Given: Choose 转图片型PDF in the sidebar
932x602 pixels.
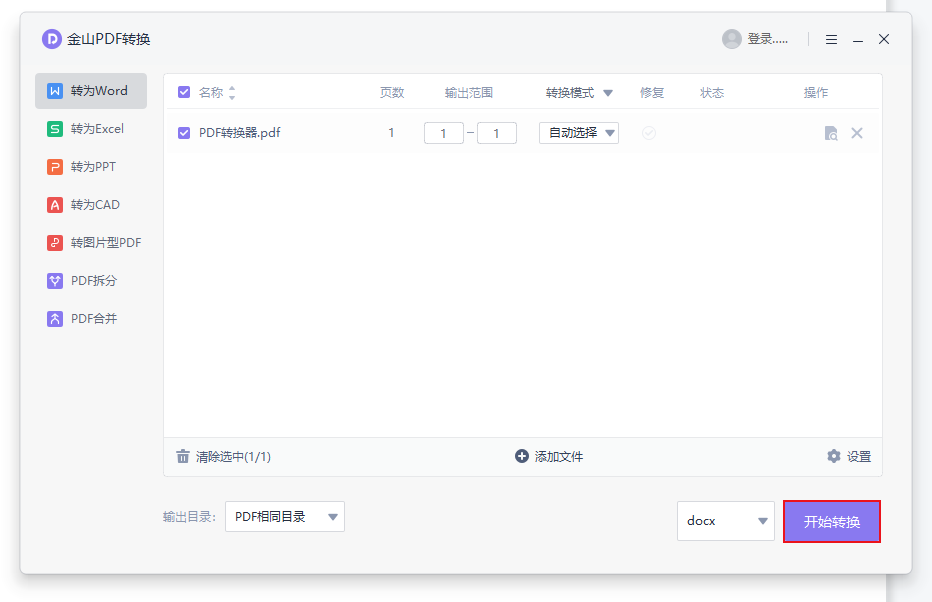Looking at the screenshot, I should [91, 243].
